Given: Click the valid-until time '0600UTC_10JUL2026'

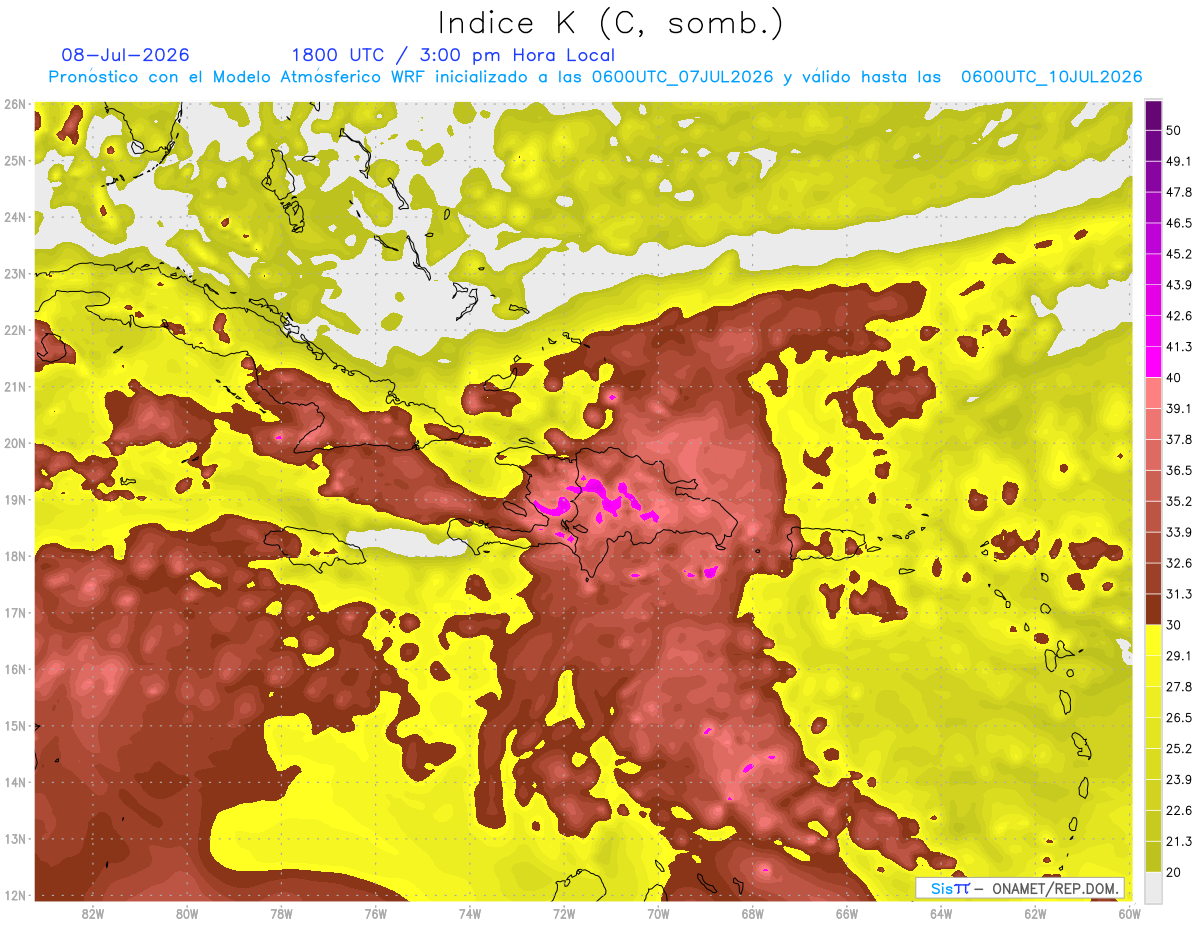Looking at the screenshot, I should [x=1052, y=77].
